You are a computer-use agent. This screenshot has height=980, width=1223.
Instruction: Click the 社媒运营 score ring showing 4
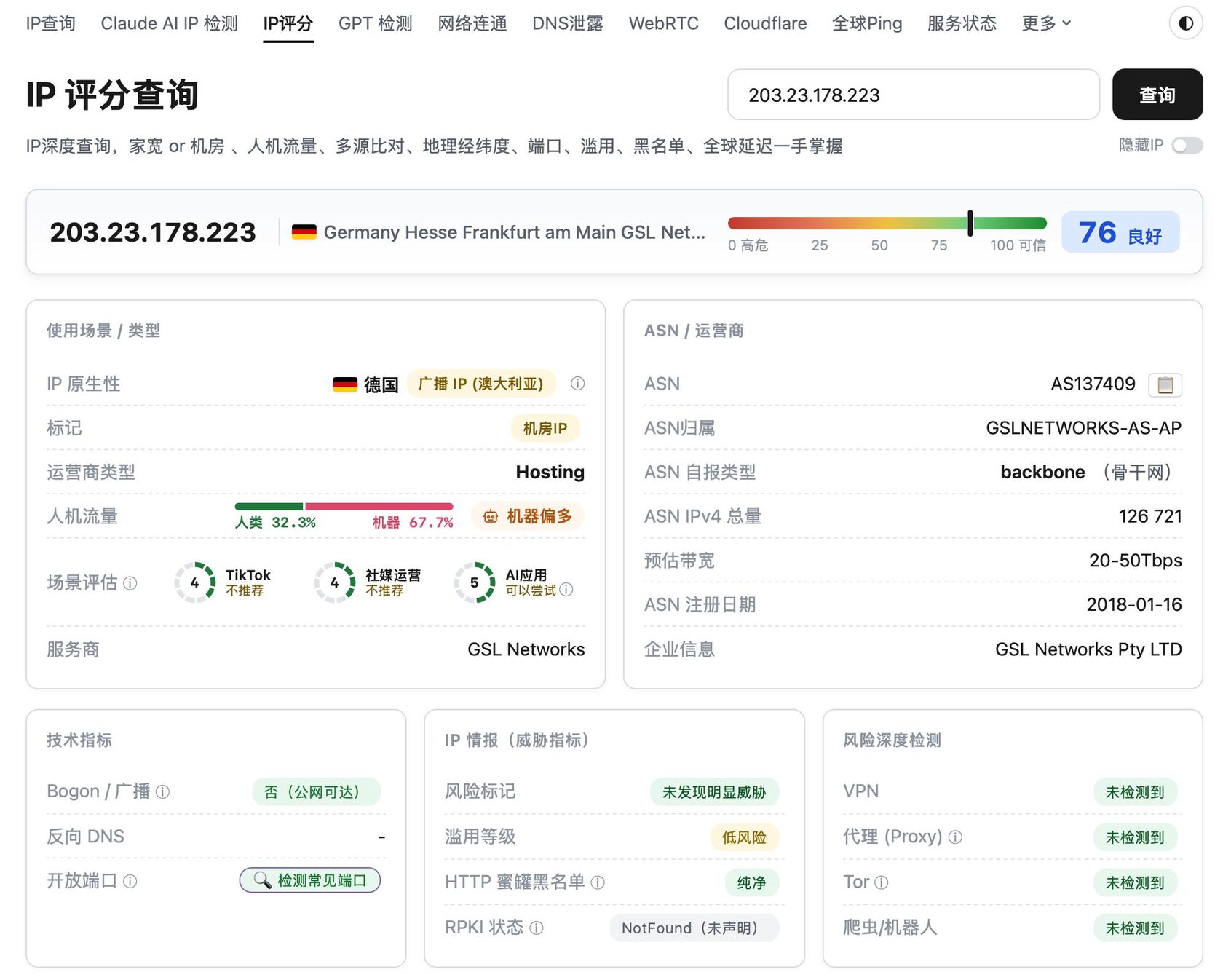pyautogui.click(x=334, y=582)
